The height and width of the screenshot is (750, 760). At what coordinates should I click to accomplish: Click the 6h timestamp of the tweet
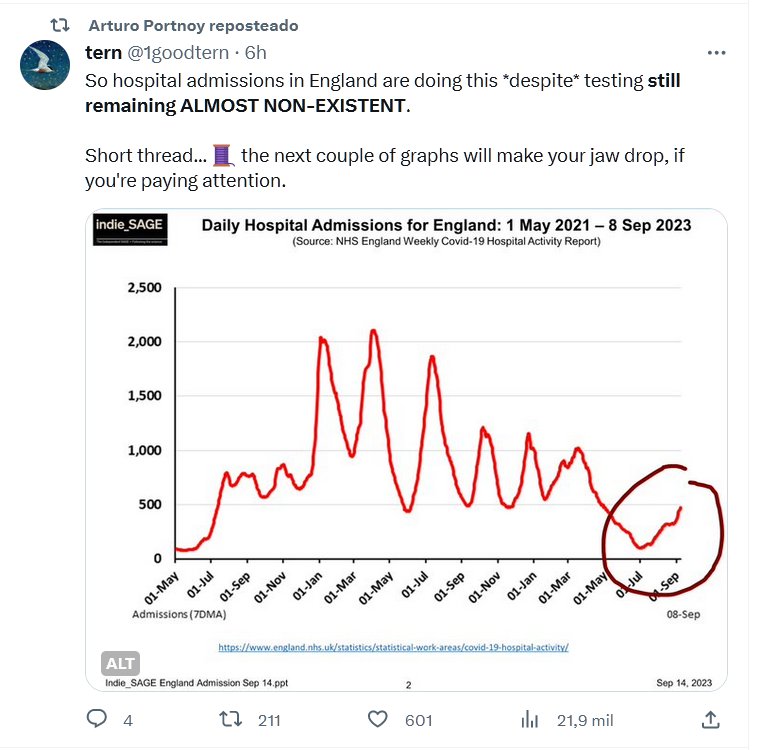[255, 53]
